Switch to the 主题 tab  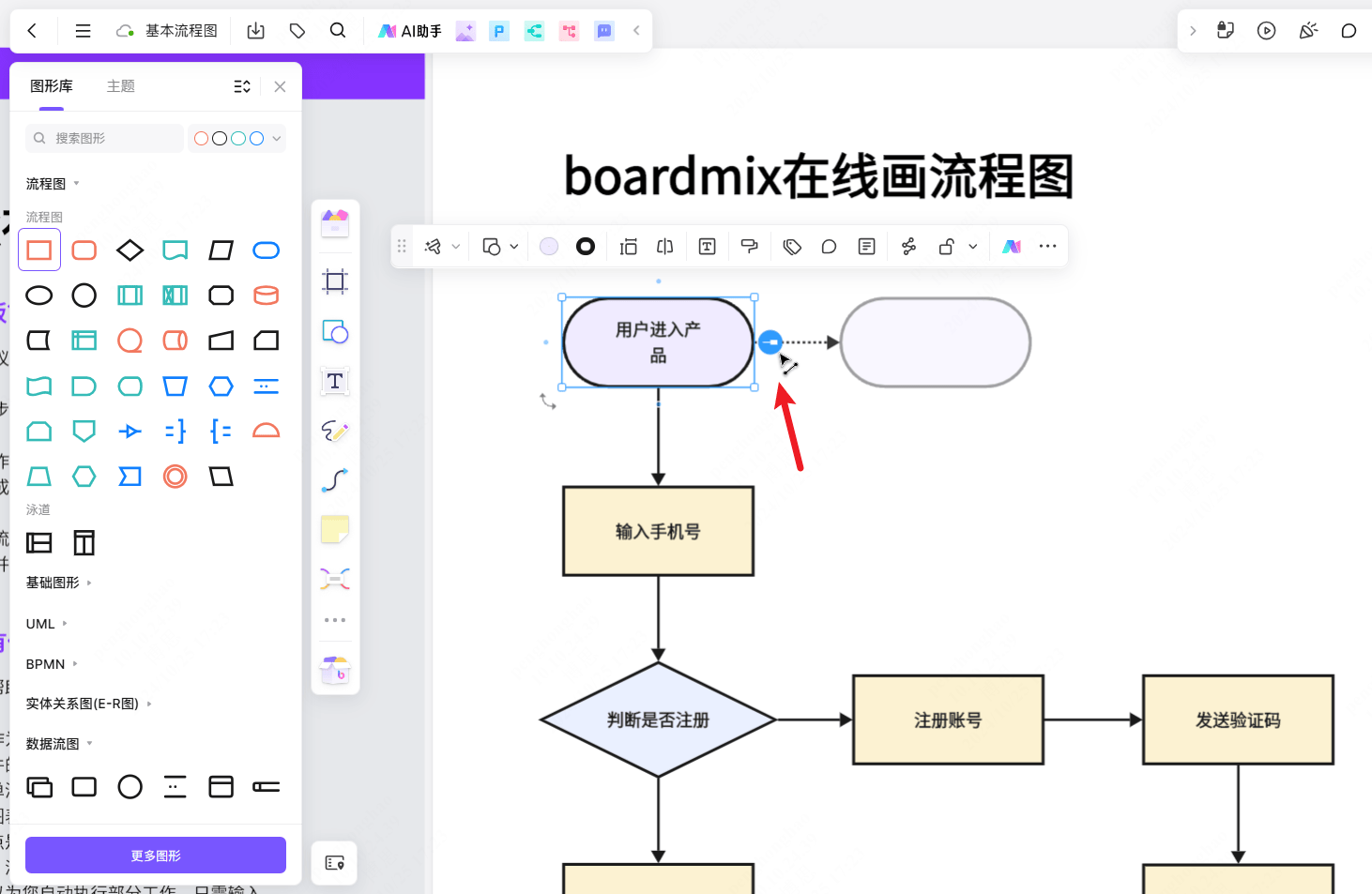(x=121, y=86)
